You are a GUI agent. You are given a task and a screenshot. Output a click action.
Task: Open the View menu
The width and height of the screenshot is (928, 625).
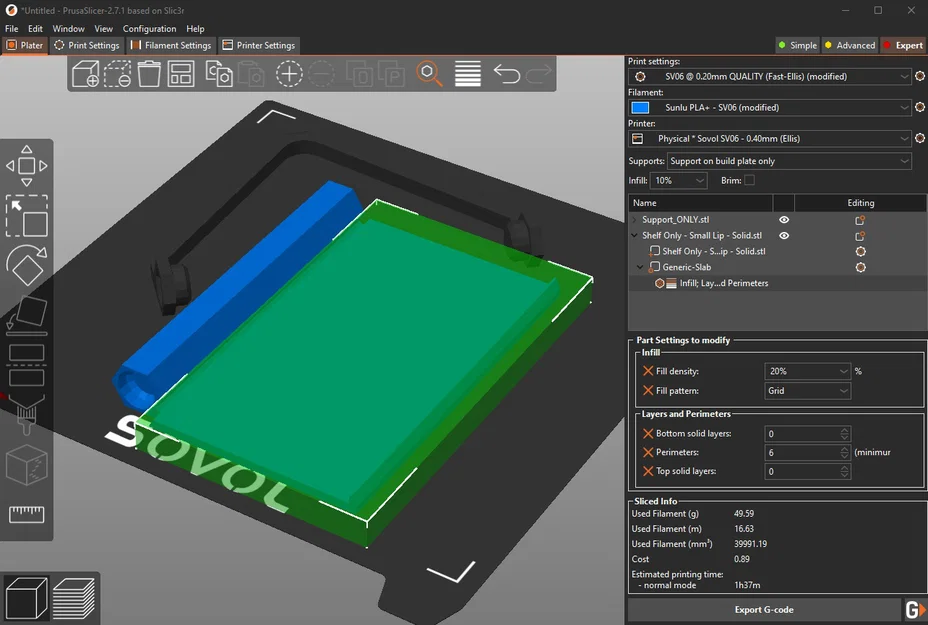coord(103,28)
